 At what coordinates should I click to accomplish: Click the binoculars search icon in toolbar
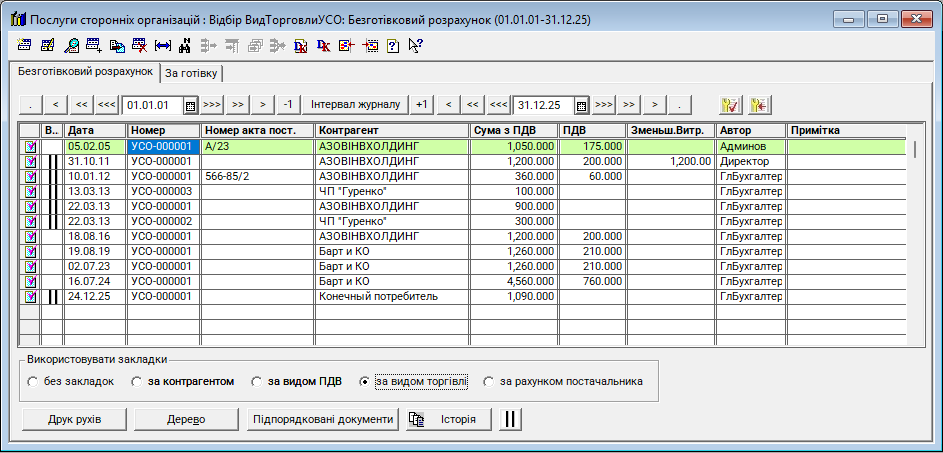coord(185,45)
